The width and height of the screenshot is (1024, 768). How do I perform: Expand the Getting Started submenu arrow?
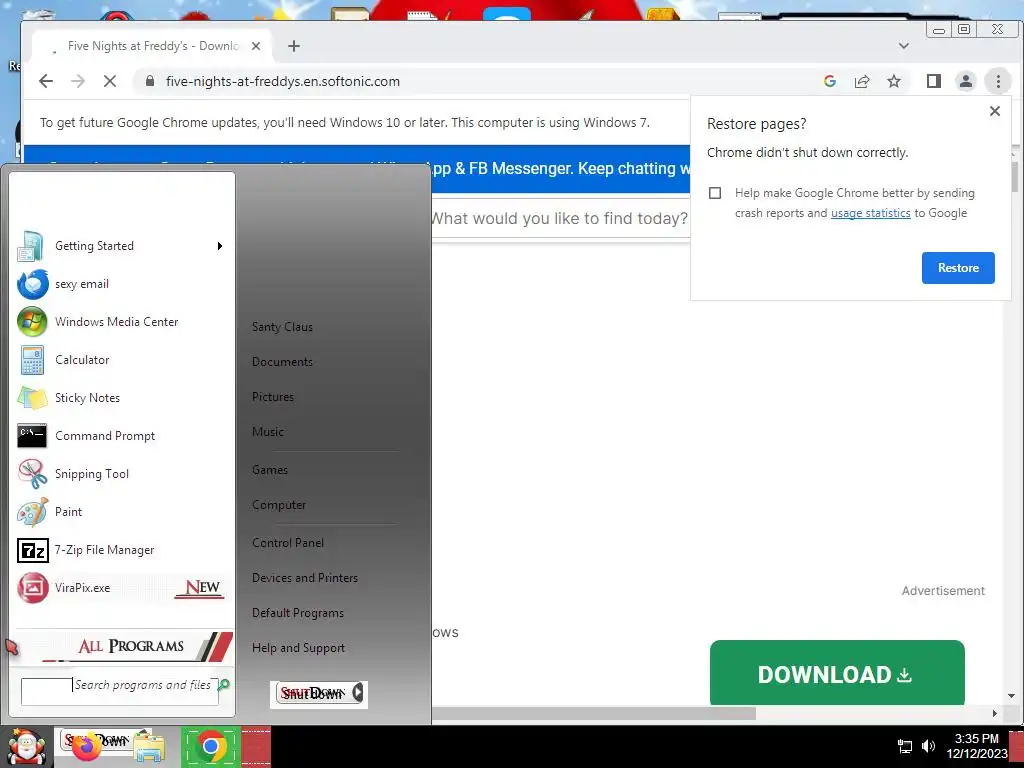coord(220,246)
